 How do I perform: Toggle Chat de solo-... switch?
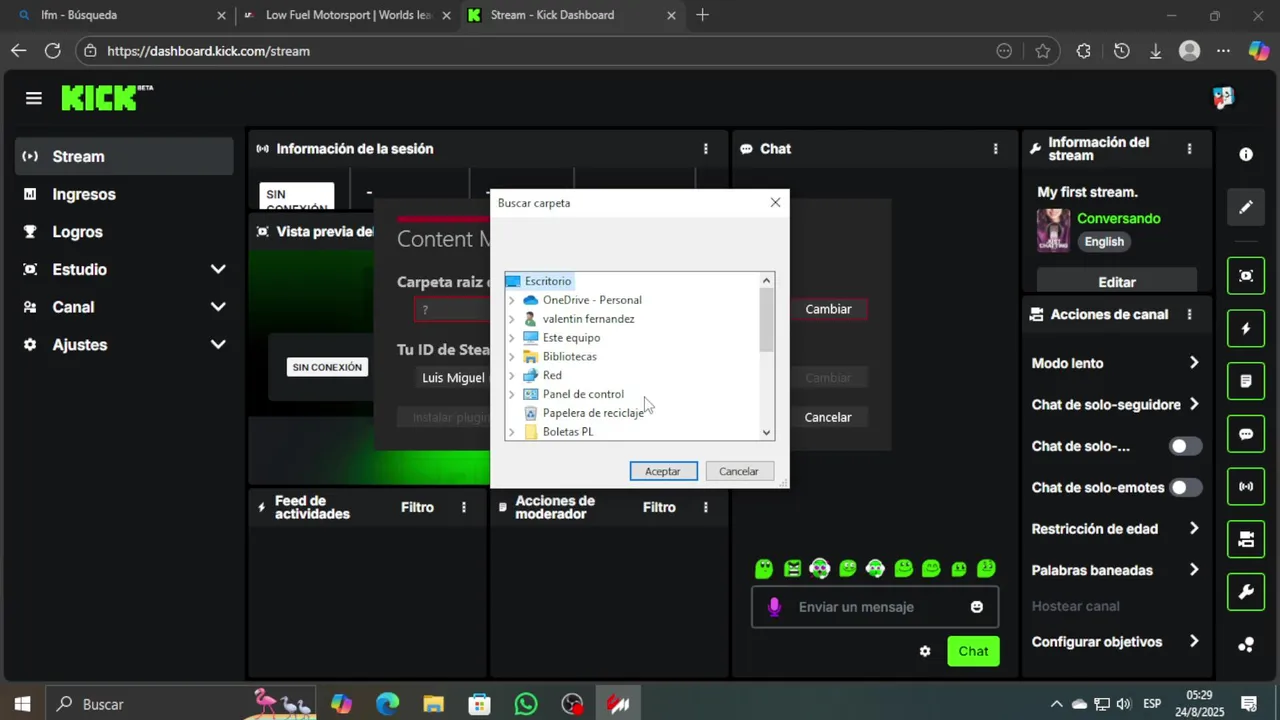1186,446
